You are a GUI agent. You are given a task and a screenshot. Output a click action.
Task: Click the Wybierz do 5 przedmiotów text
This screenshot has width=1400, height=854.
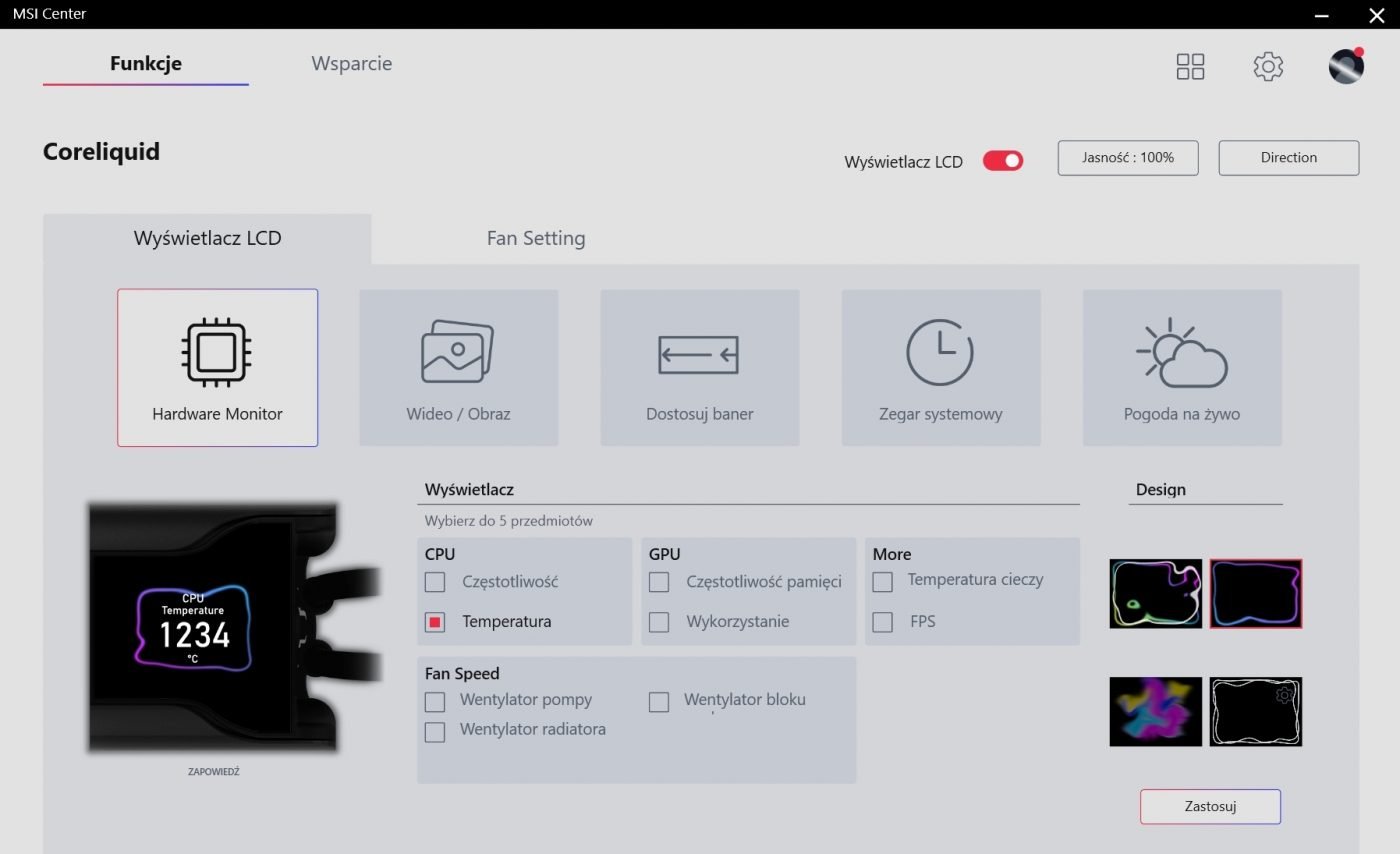click(508, 521)
